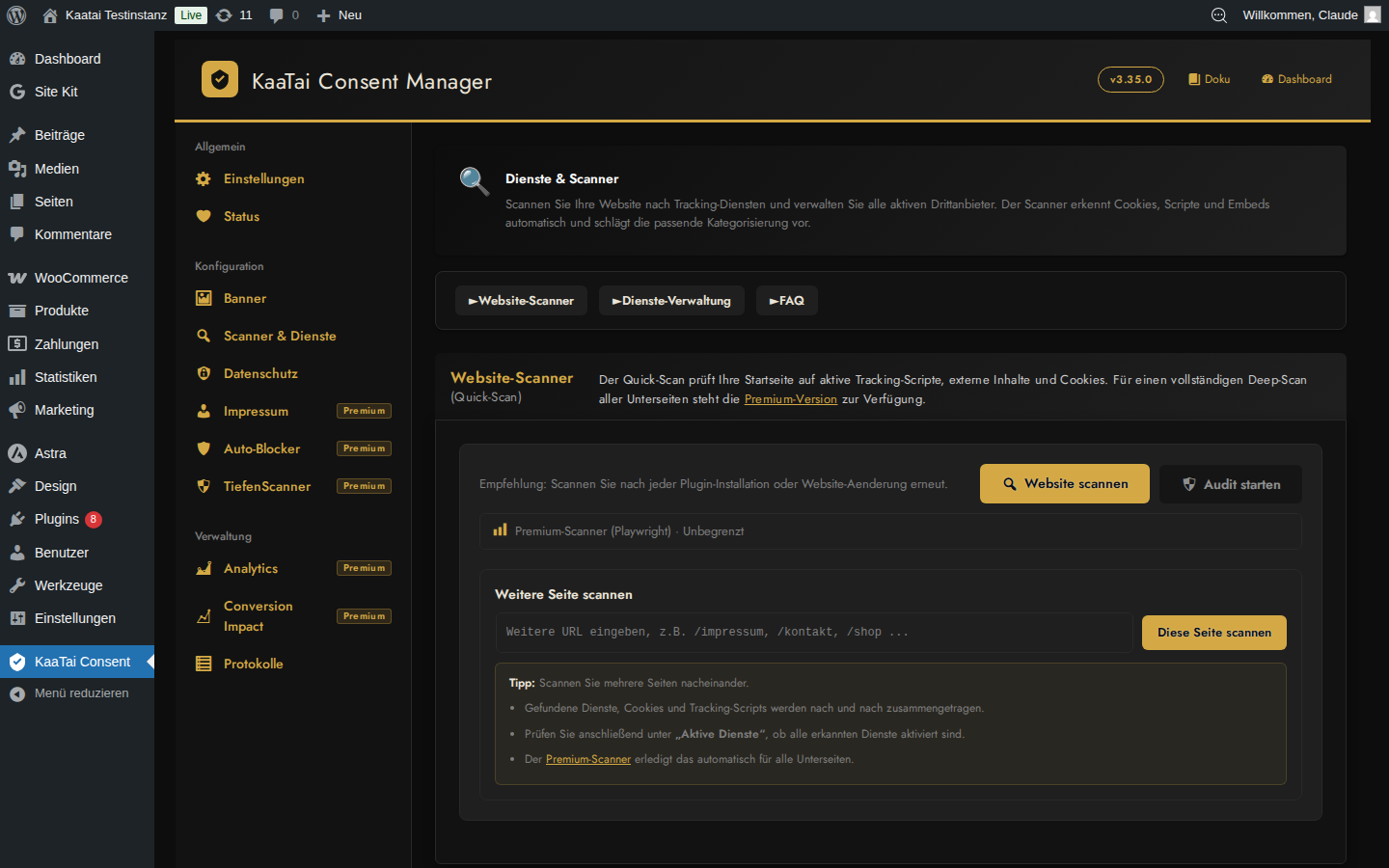Image resolution: width=1389 pixels, height=868 pixels.
Task: Open the comments bubble in the admin bar
Action: click(277, 15)
